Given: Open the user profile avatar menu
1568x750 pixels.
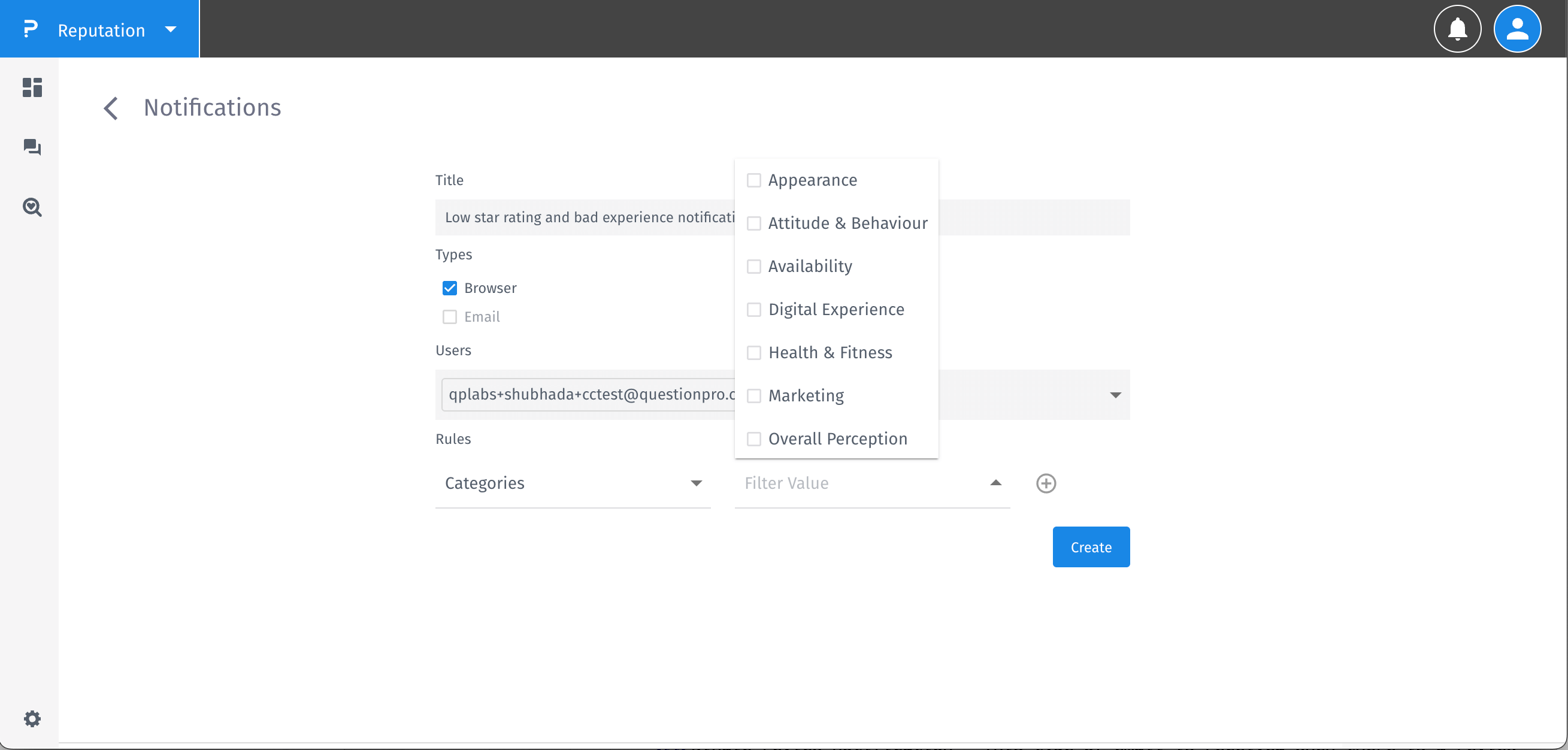Looking at the screenshot, I should tap(1517, 29).
